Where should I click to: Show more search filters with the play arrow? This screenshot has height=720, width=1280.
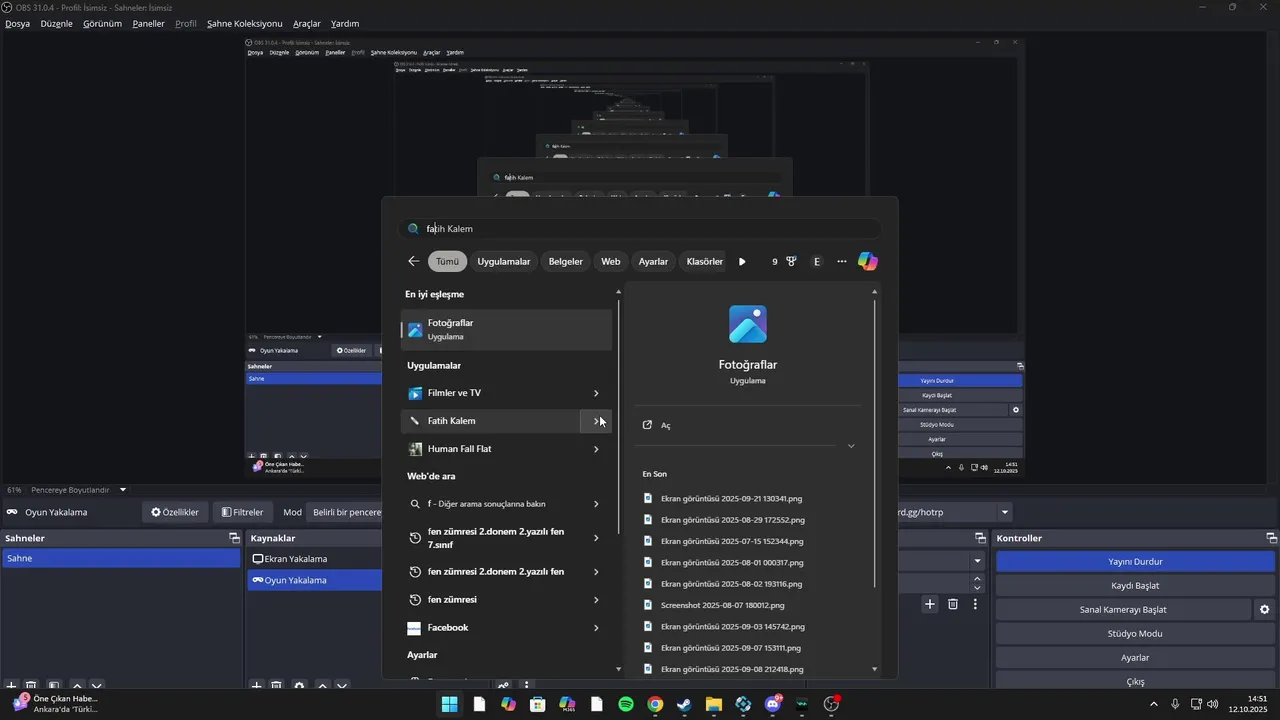pos(742,261)
